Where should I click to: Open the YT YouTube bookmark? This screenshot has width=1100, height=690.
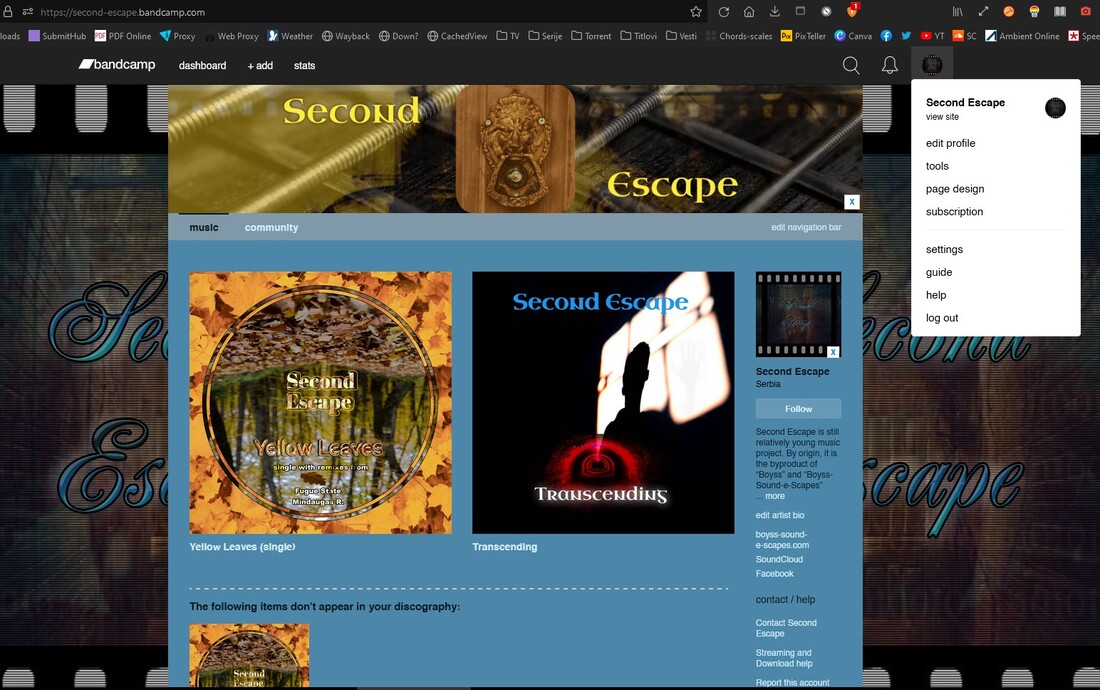tap(932, 36)
